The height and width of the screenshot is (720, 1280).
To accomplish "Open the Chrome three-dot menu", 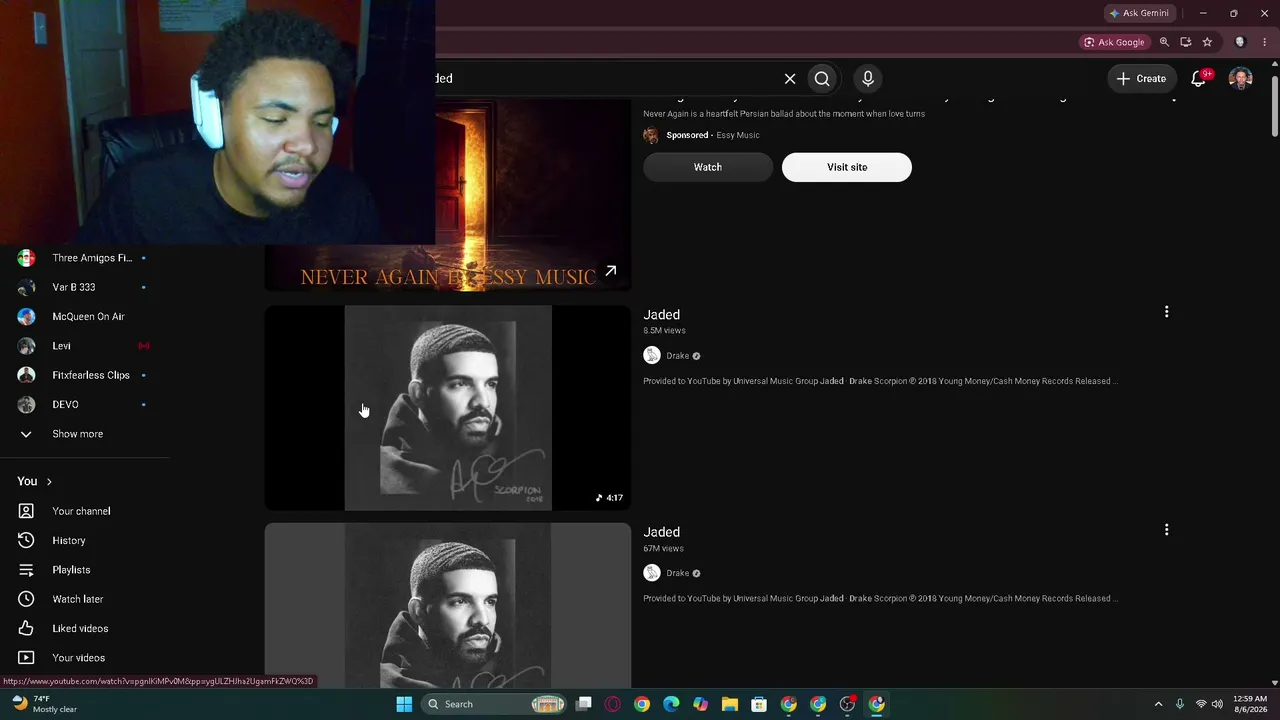I will 1264,42.
